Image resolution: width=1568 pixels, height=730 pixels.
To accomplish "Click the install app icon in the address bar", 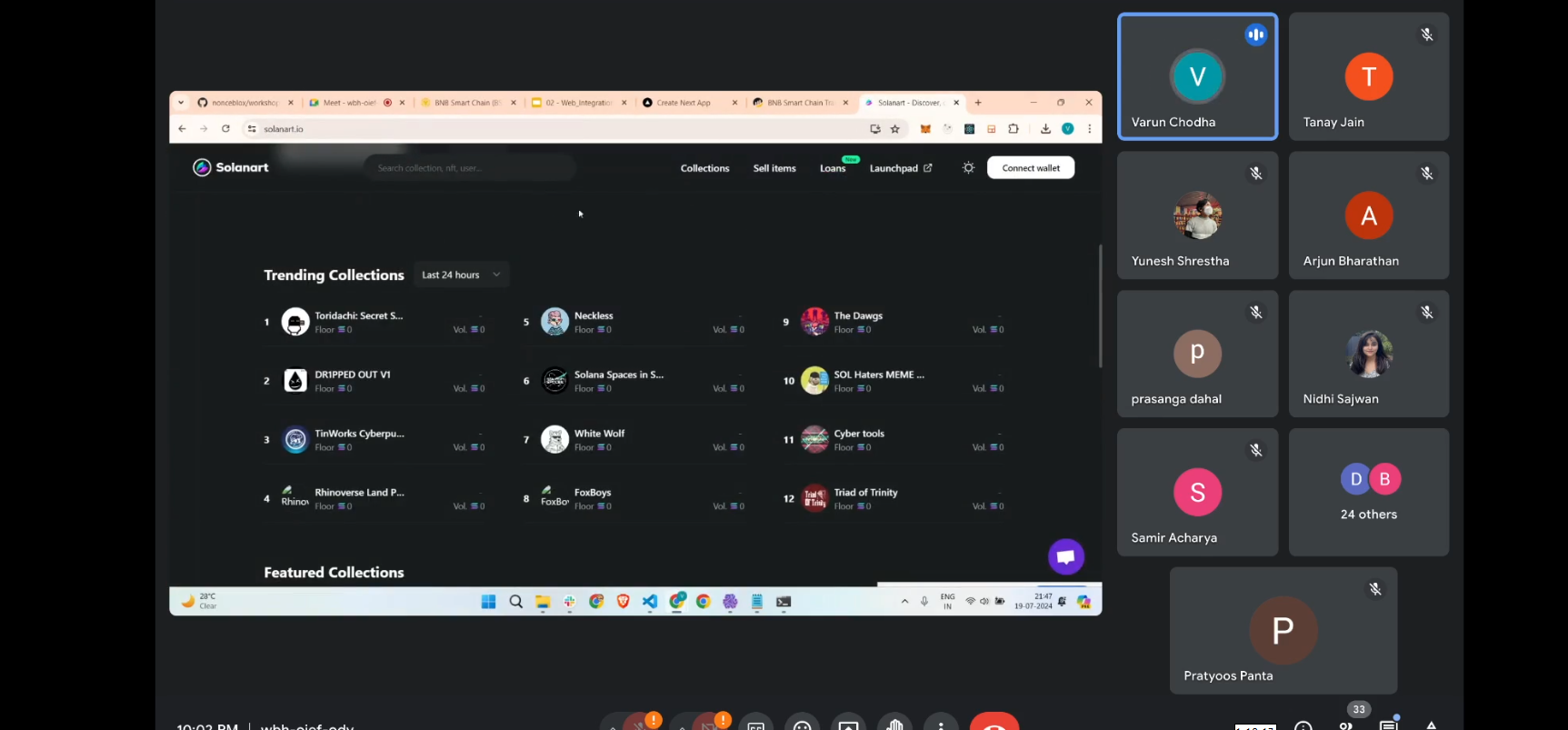I will tap(875, 129).
